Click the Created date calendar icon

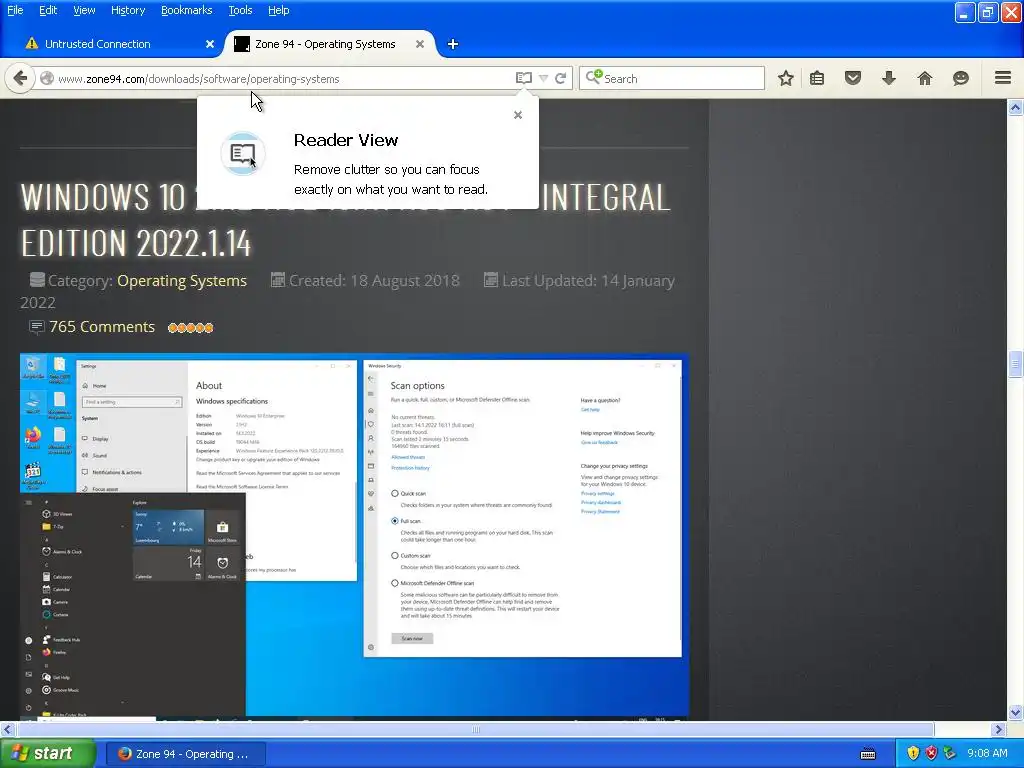point(278,280)
